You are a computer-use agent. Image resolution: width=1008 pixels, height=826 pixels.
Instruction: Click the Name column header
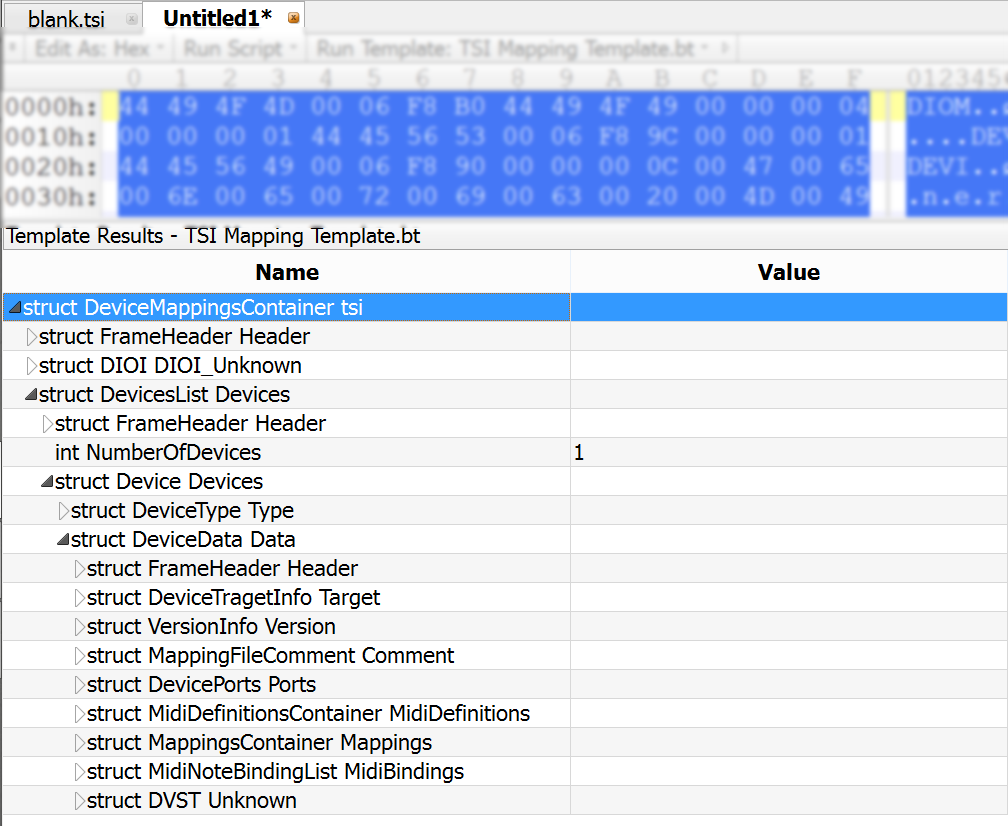click(x=287, y=272)
